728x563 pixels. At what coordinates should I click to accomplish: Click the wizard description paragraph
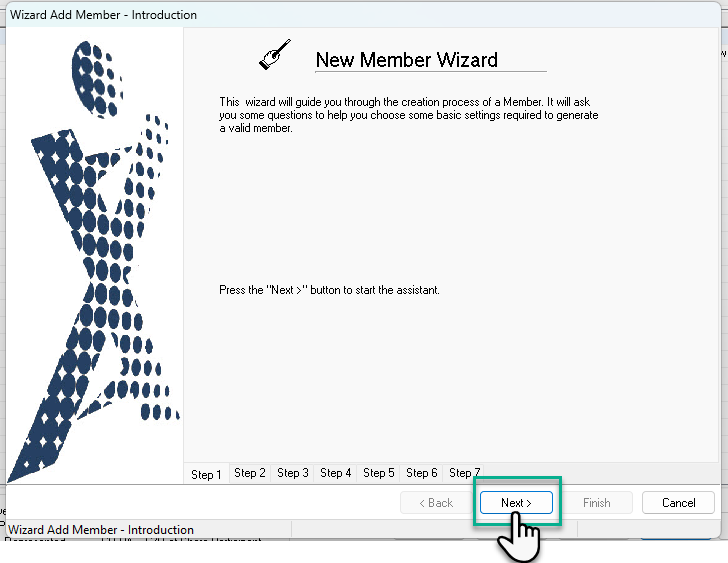tap(409, 115)
